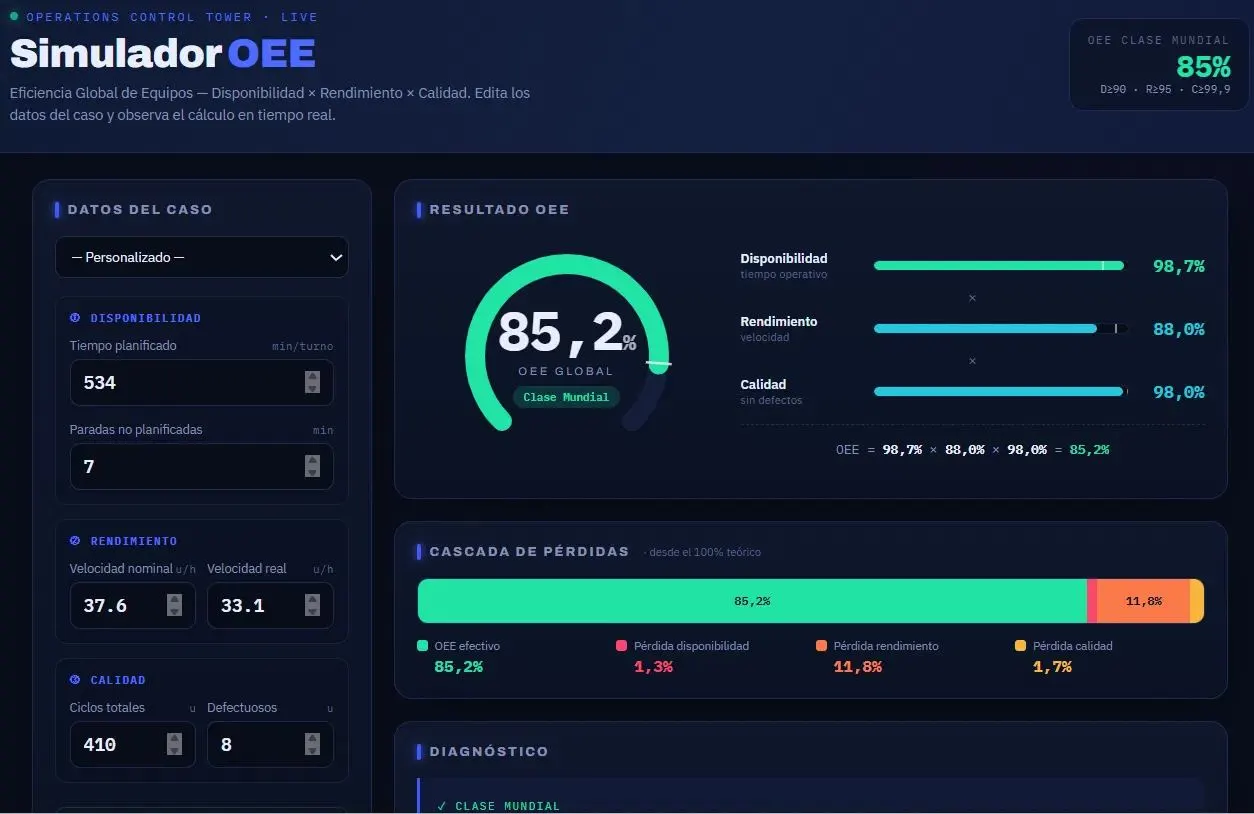Viewport: 1254px width, 814px height.
Task: Click the OPERATIONS CONTROL TOWER · LIVE label
Action: tap(172, 17)
